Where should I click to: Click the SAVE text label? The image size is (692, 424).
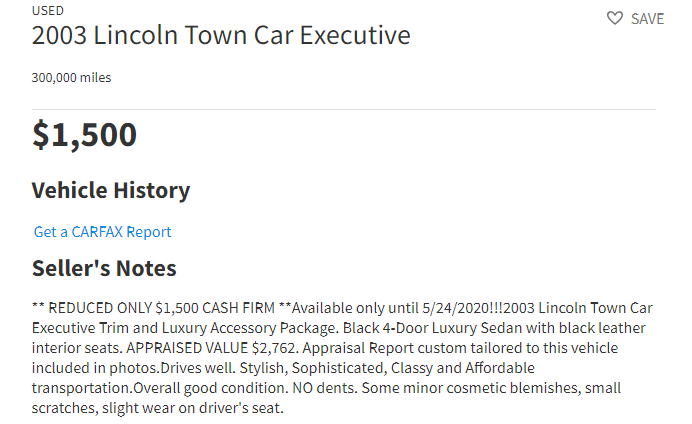point(647,19)
